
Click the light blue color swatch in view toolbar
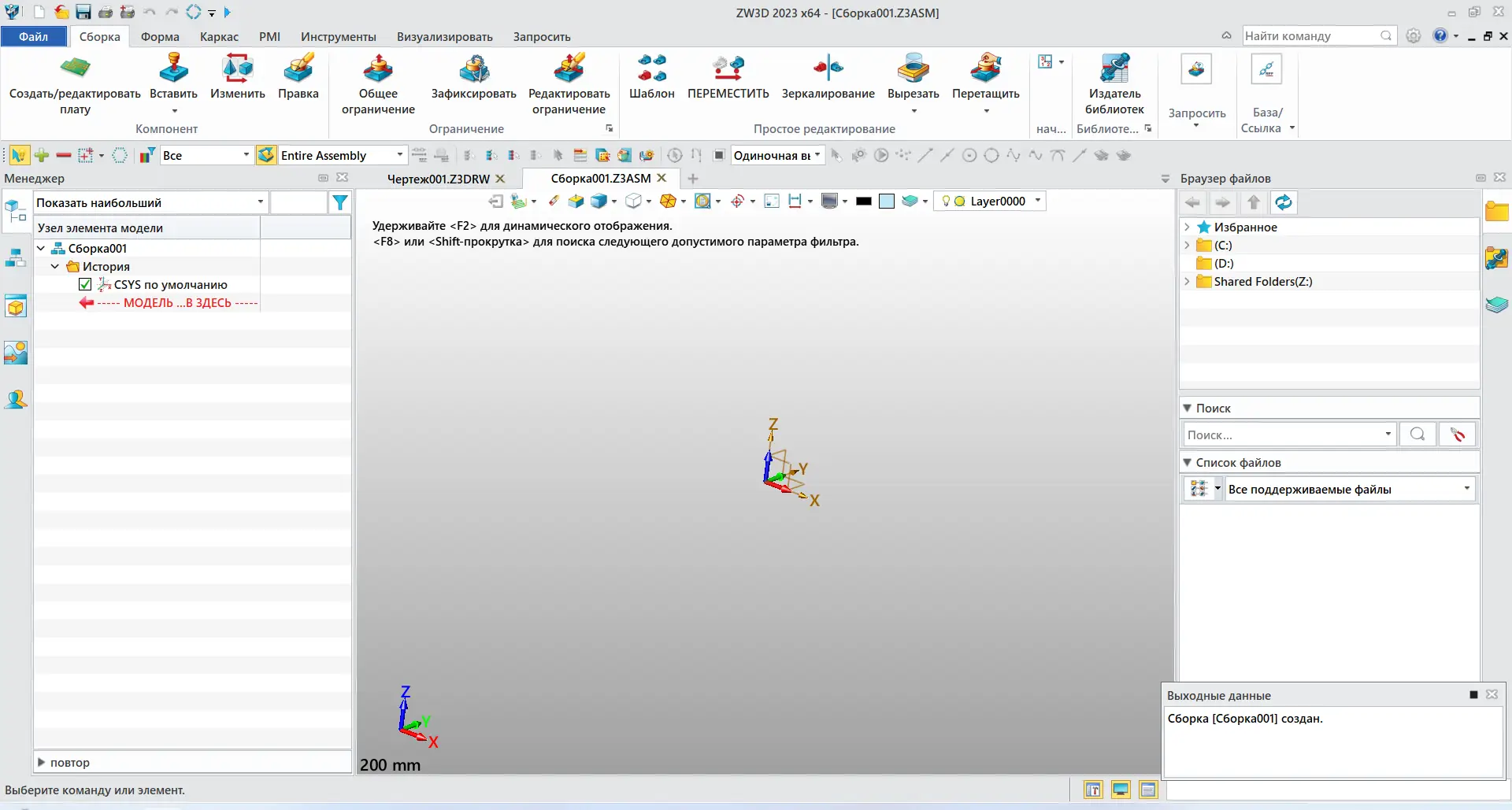[x=887, y=202]
